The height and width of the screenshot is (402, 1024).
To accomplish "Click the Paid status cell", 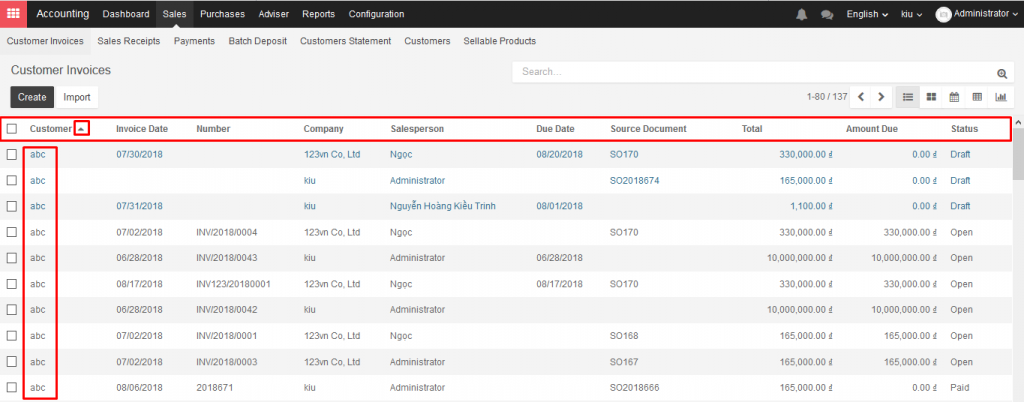I will coord(961,388).
